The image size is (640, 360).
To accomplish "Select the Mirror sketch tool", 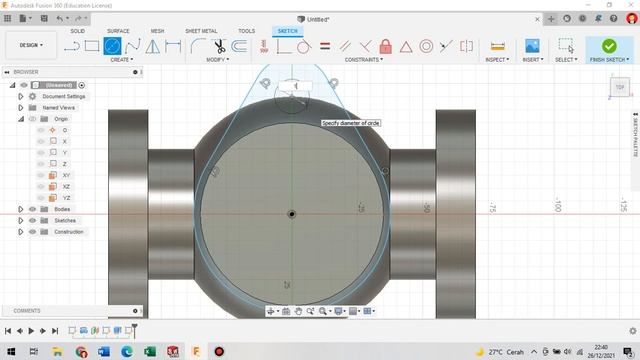I will click(153, 46).
